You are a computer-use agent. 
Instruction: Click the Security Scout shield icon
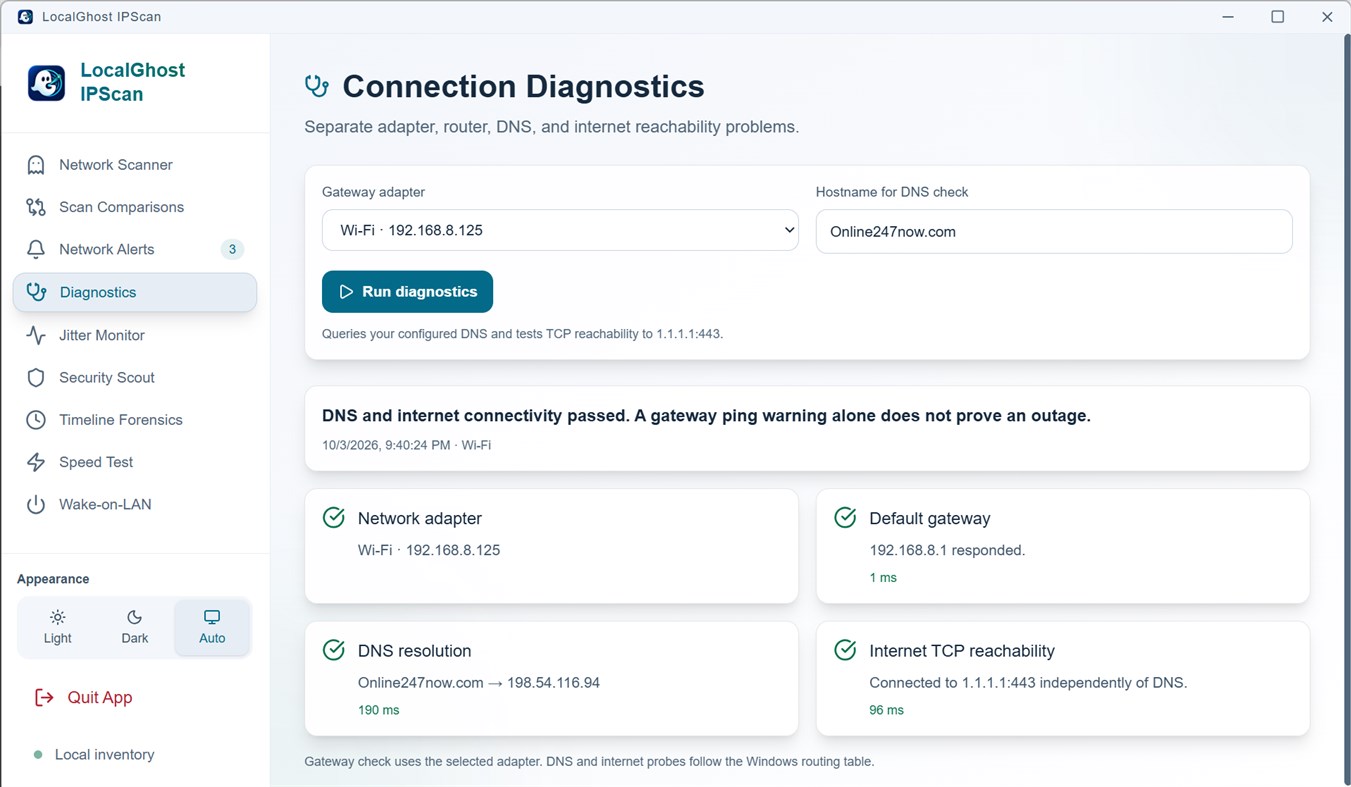pos(36,377)
